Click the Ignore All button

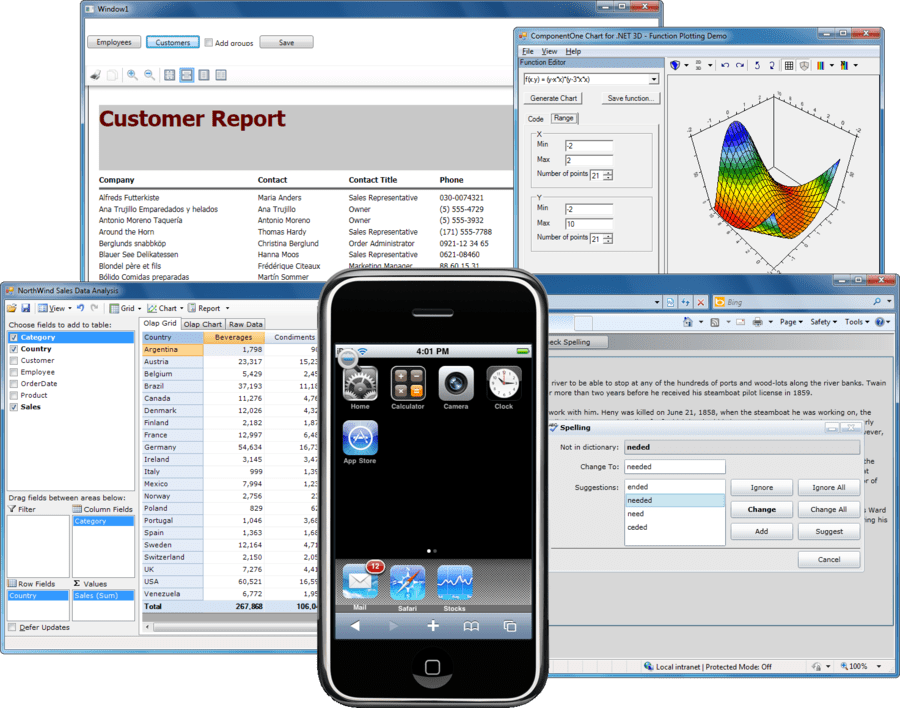coord(829,488)
